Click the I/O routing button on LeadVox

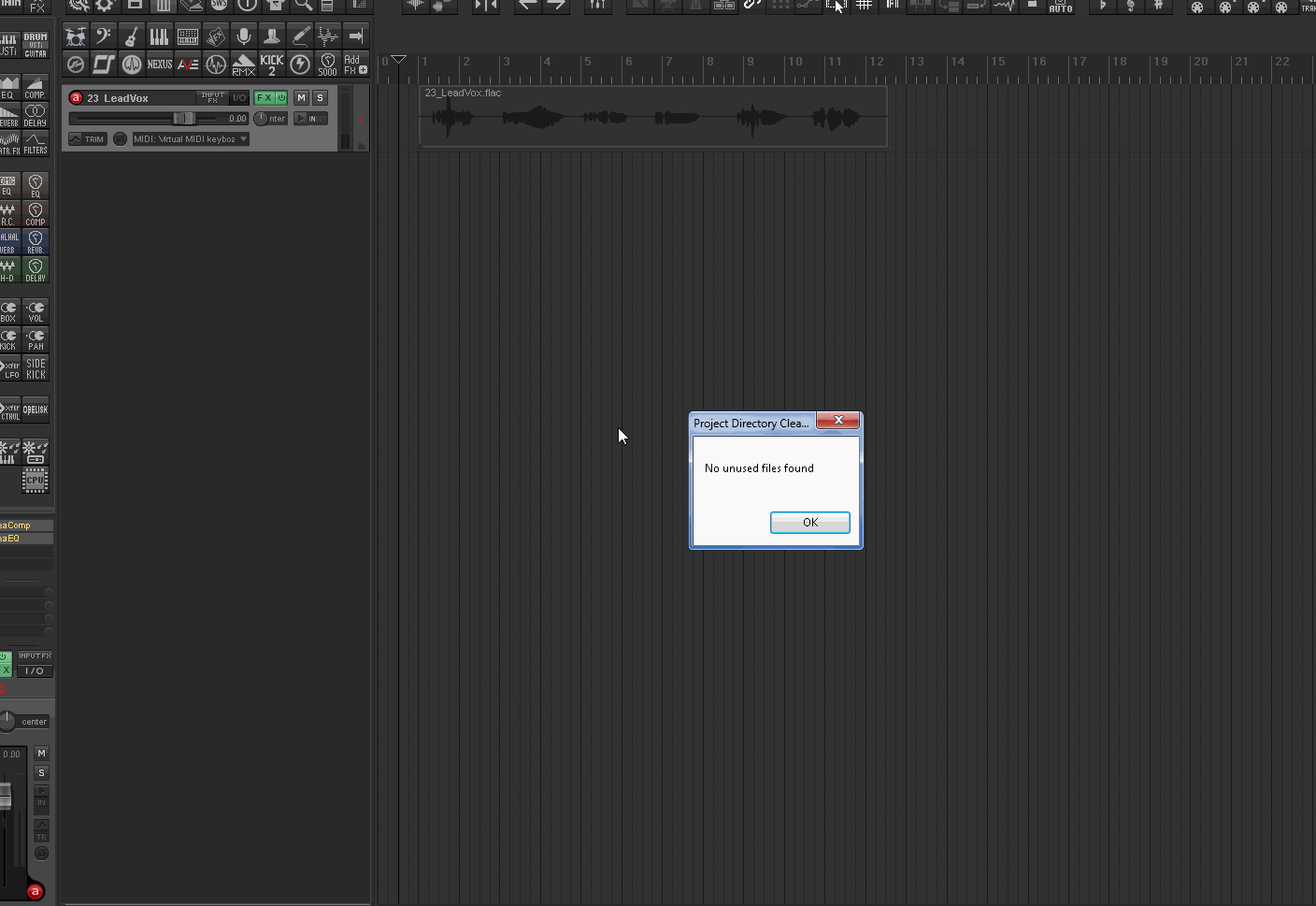coord(239,98)
